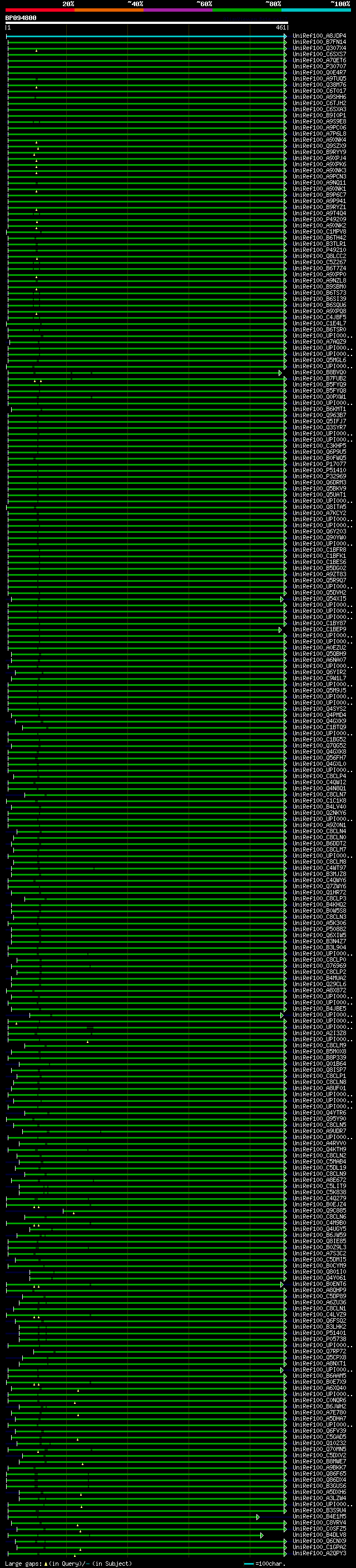This screenshot has height=1568, width=356.
Task: Open hit UniRef100_A9TUQ5
Action: click(x=319, y=78)
